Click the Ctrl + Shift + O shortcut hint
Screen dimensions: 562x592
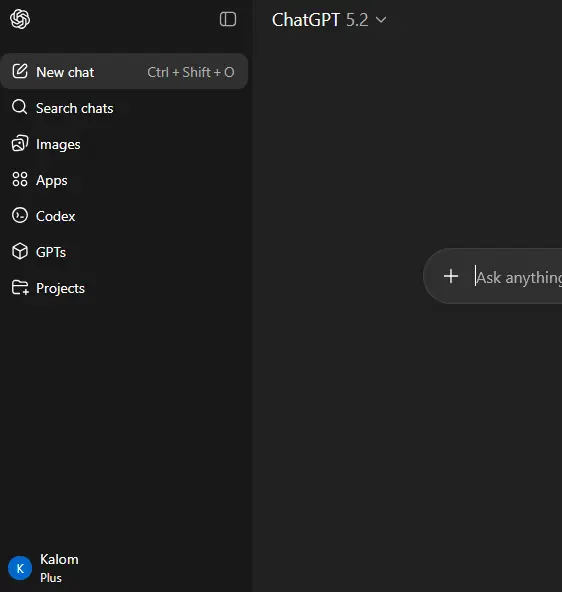191,72
